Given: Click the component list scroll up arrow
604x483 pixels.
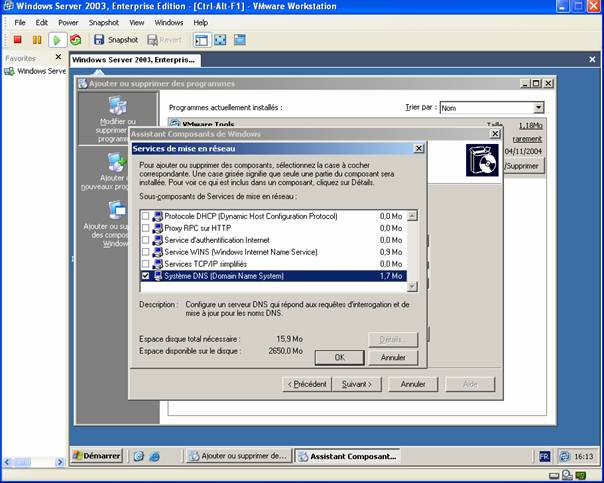Looking at the screenshot, I should [412, 216].
